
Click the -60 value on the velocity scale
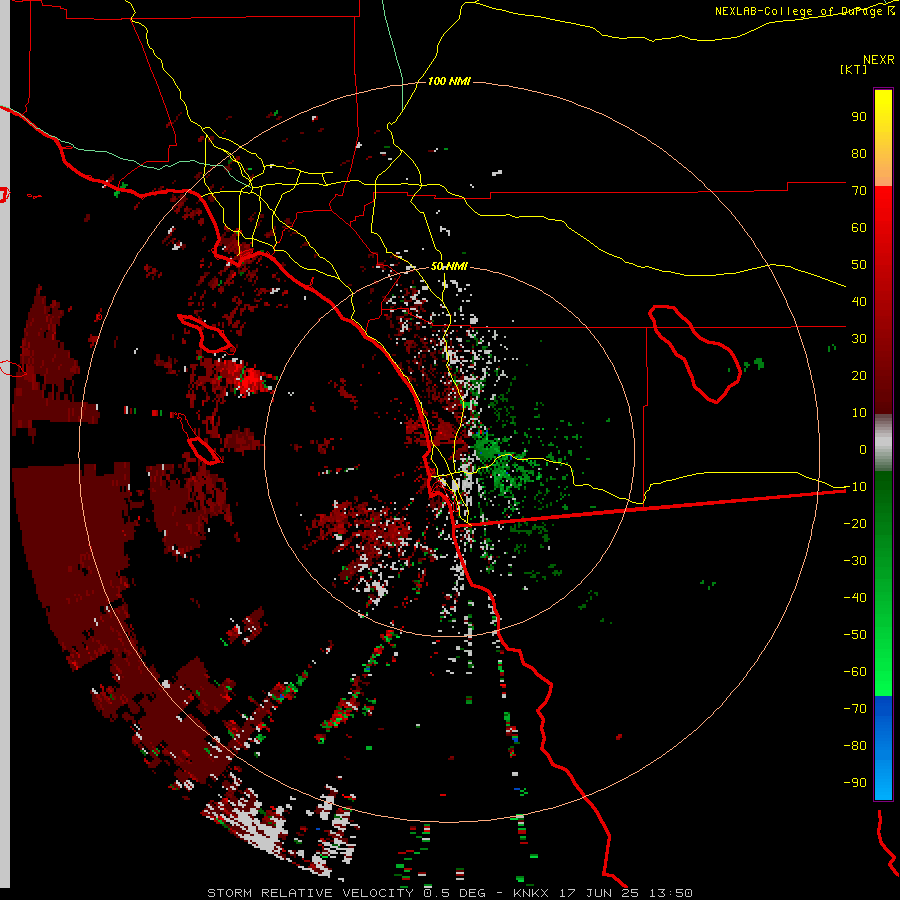click(x=855, y=672)
